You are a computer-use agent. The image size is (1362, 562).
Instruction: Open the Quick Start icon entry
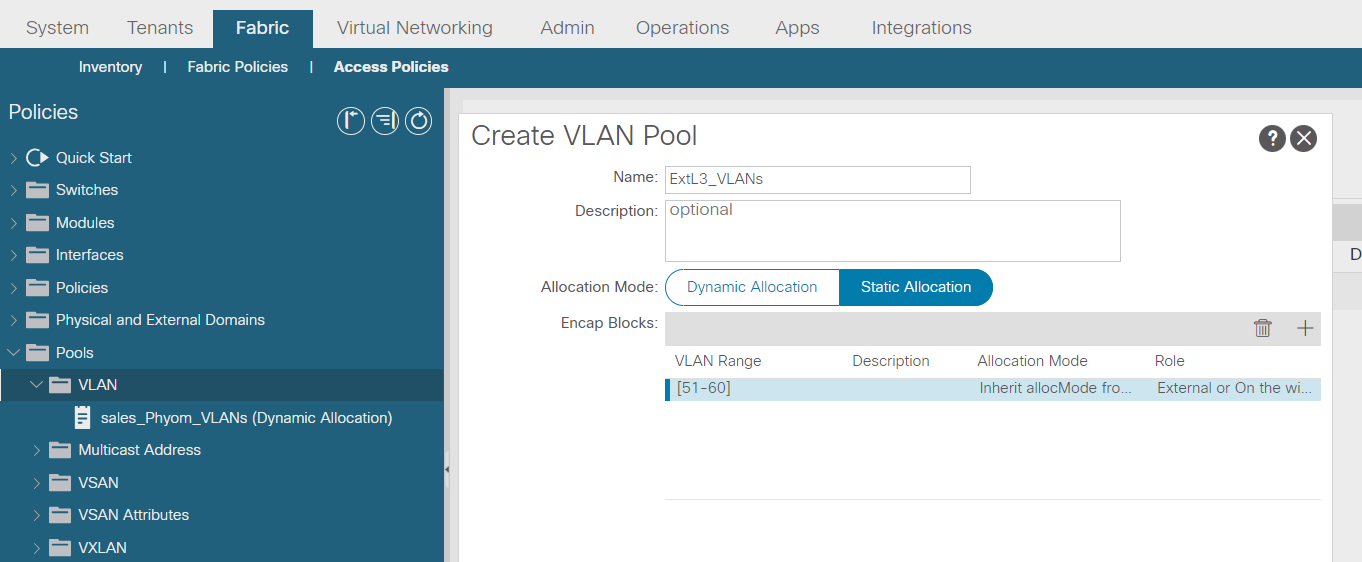click(37, 157)
